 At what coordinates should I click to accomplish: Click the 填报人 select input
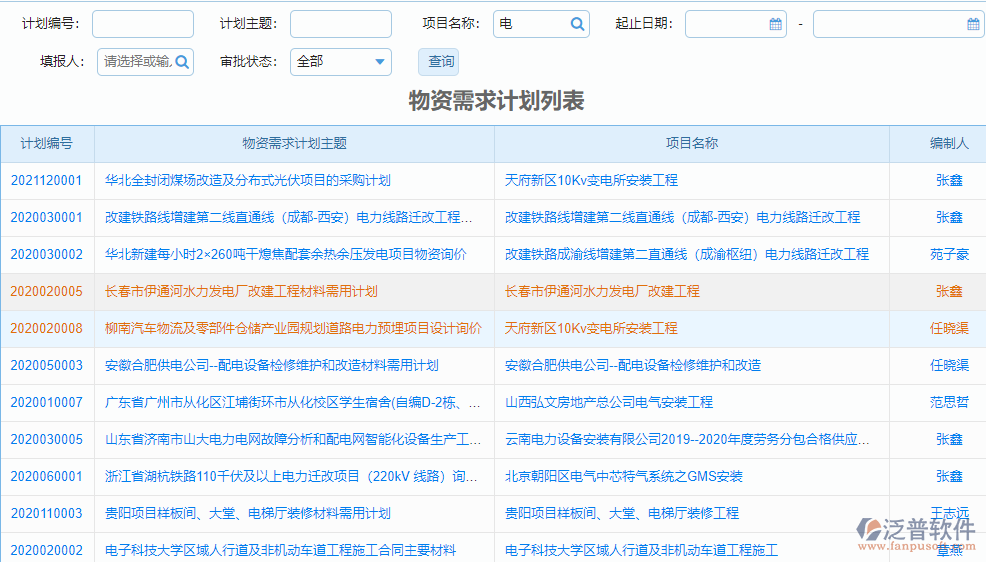pyautogui.click(x=136, y=62)
